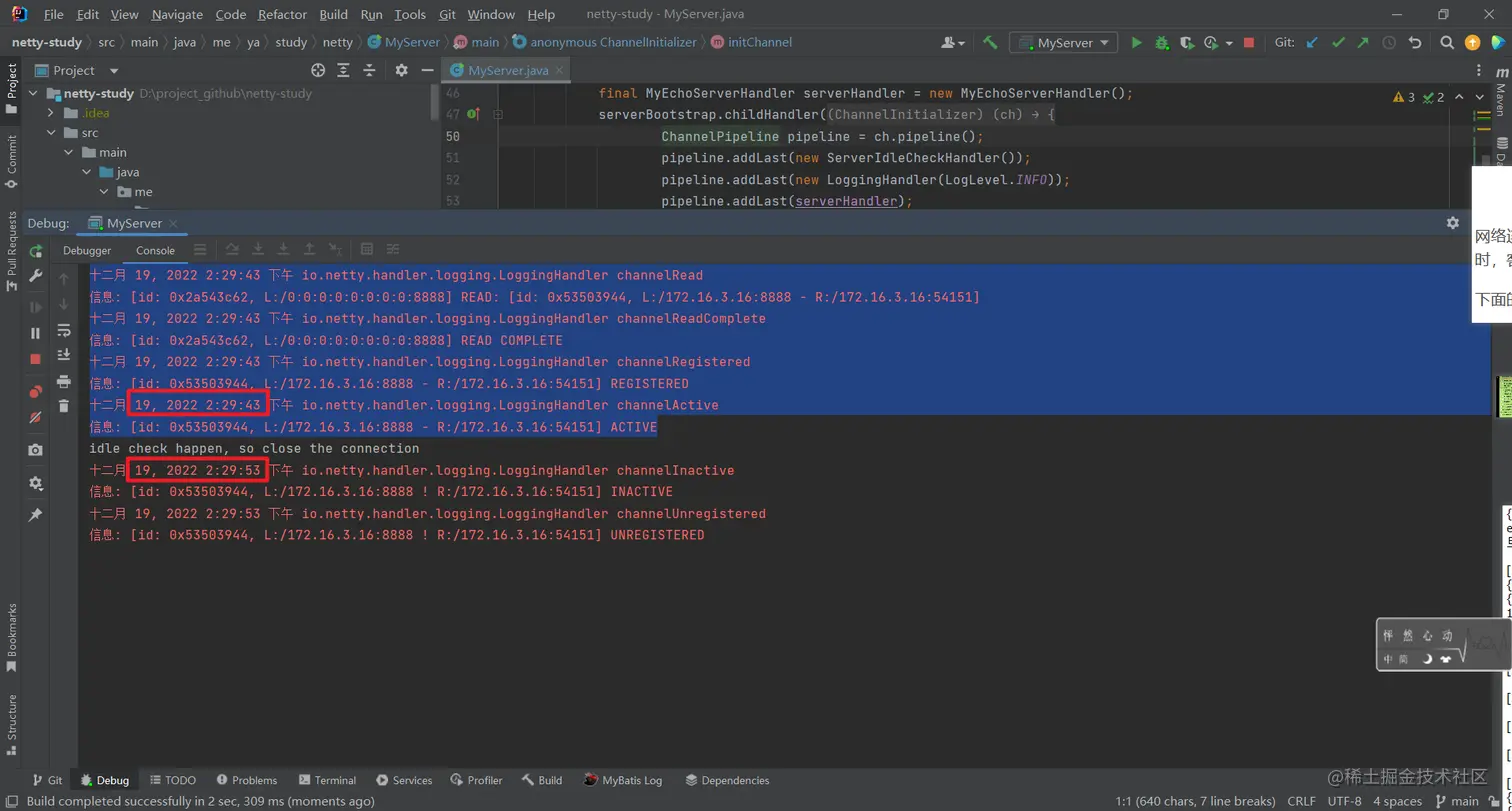This screenshot has height=811, width=1512.
Task: Select the Console tab
Action: point(155,250)
